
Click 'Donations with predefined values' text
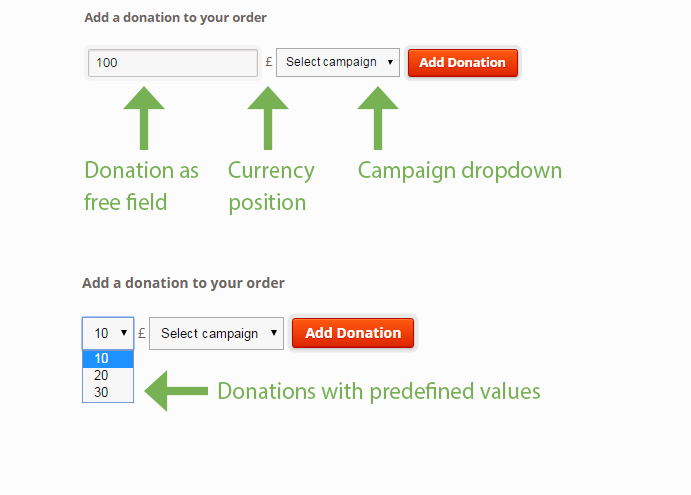[x=379, y=391]
